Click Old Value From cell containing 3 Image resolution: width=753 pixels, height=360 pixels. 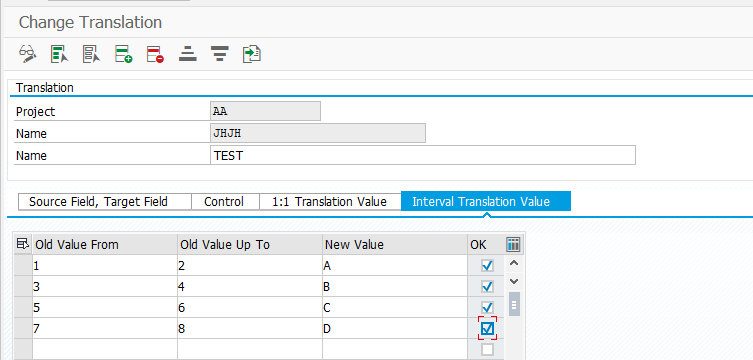tap(104, 287)
